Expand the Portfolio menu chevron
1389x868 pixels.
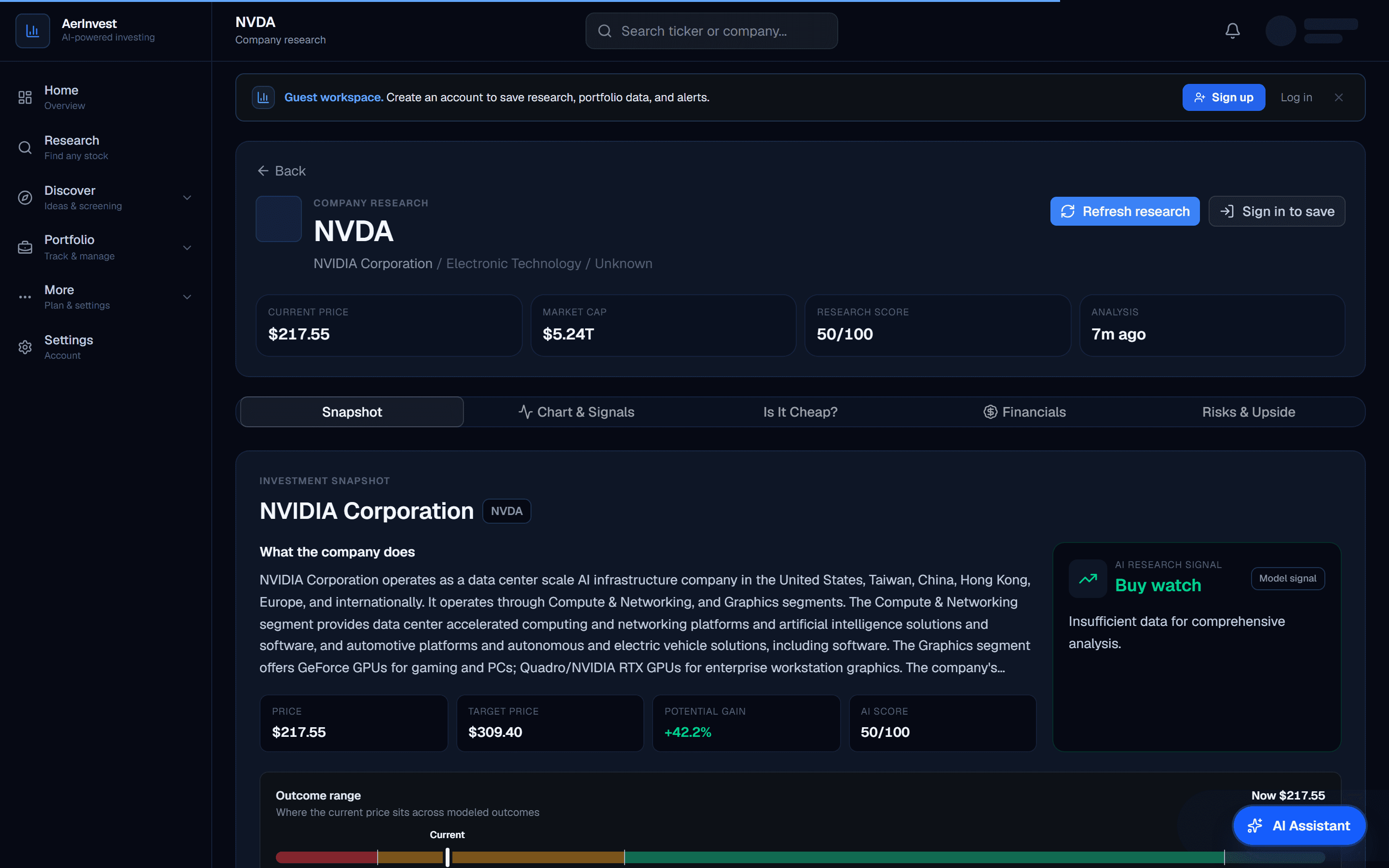[x=187, y=247]
